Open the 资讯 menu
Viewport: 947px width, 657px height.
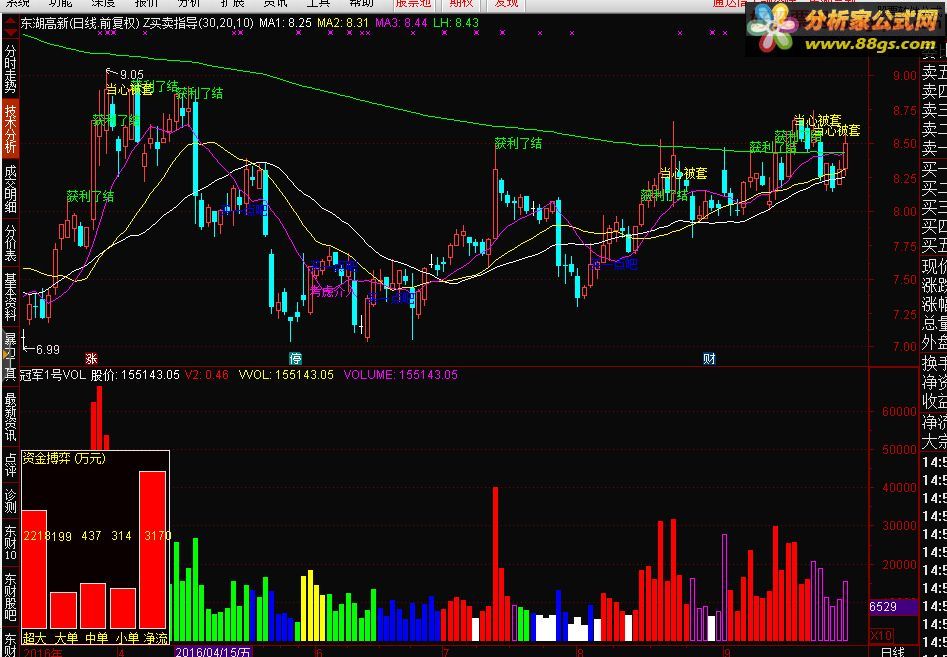tap(275, 3)
